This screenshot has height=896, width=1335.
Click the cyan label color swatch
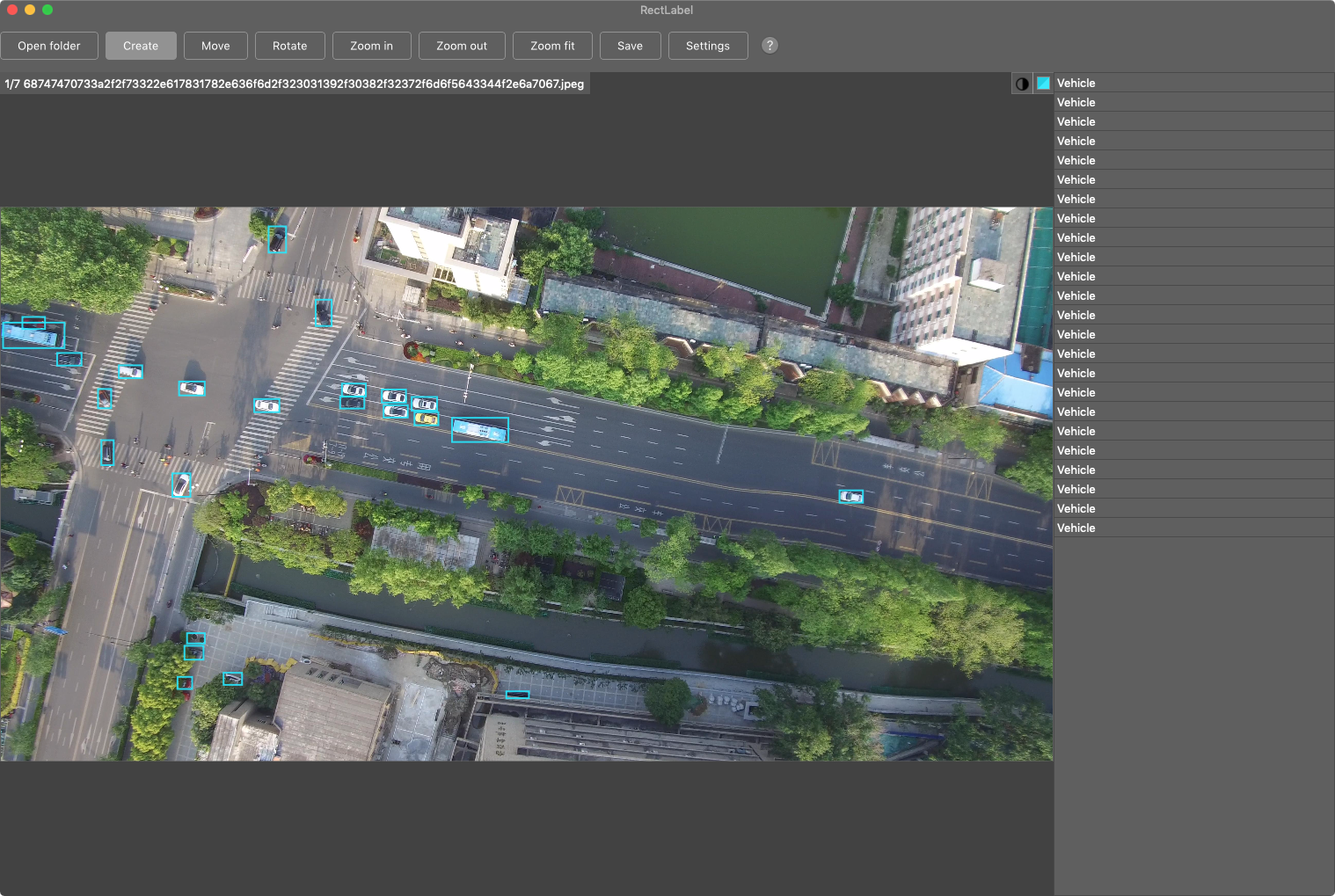point(1042,83)
